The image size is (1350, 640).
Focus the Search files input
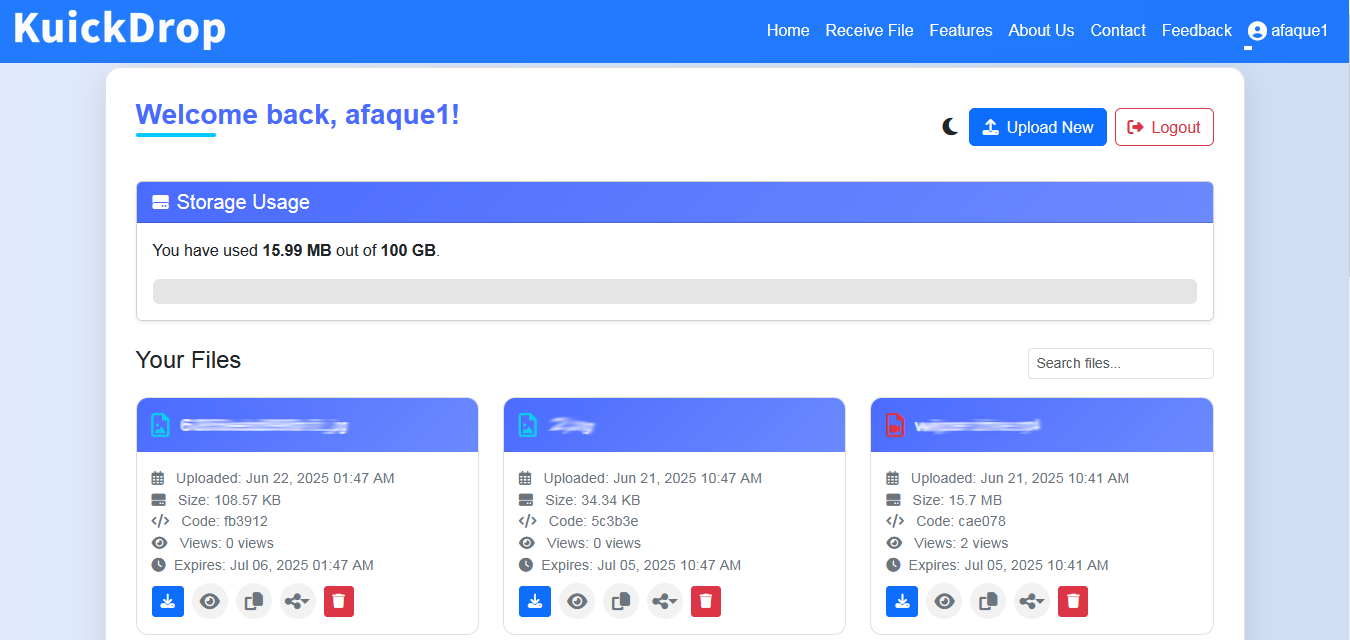click(1121, 363)
